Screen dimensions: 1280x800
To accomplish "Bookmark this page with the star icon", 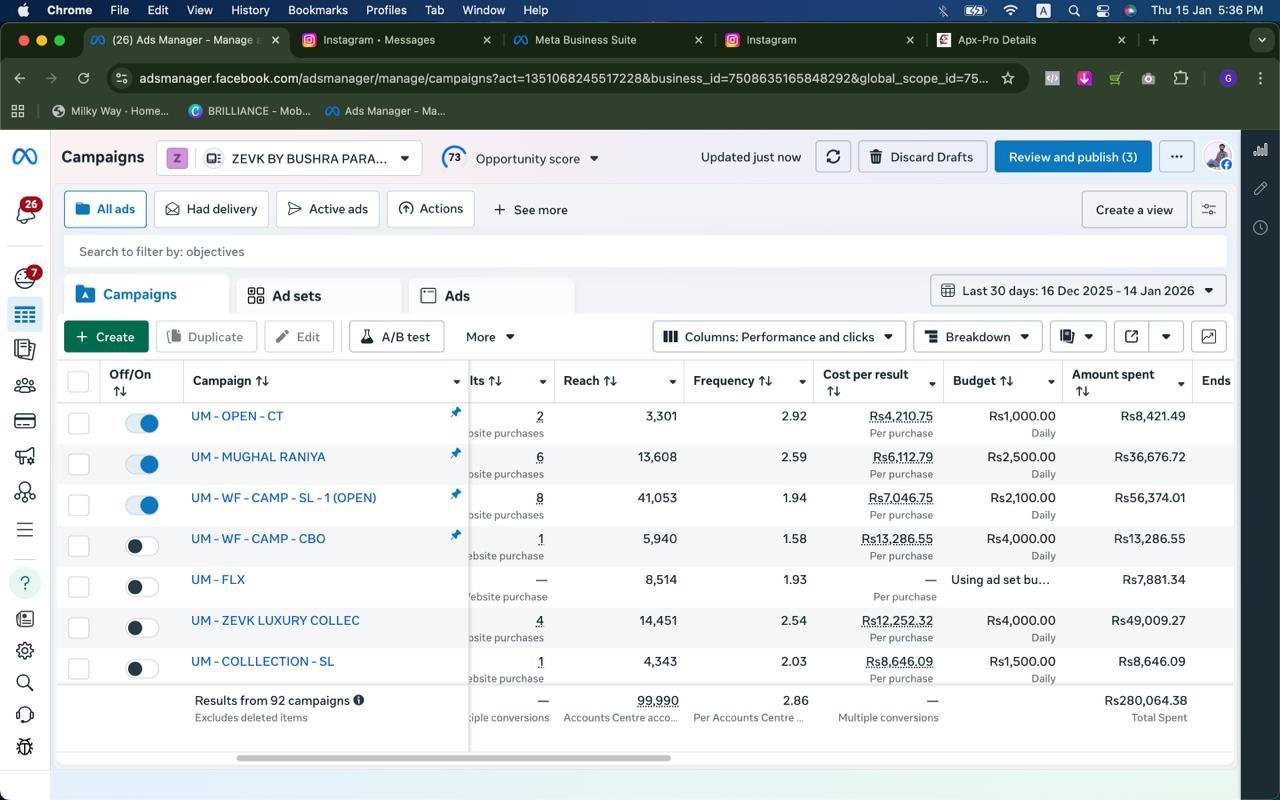I will [1008, 78].
